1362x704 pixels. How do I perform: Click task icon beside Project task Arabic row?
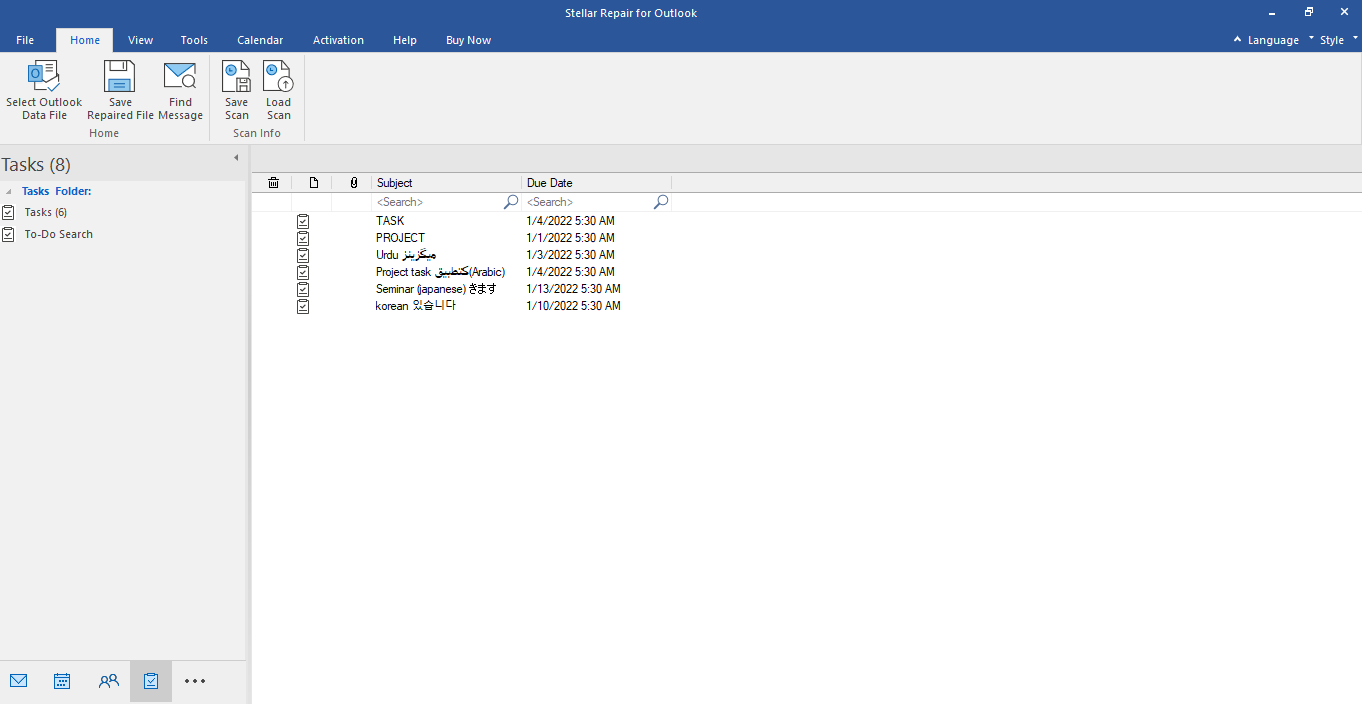tap(303, 272)
